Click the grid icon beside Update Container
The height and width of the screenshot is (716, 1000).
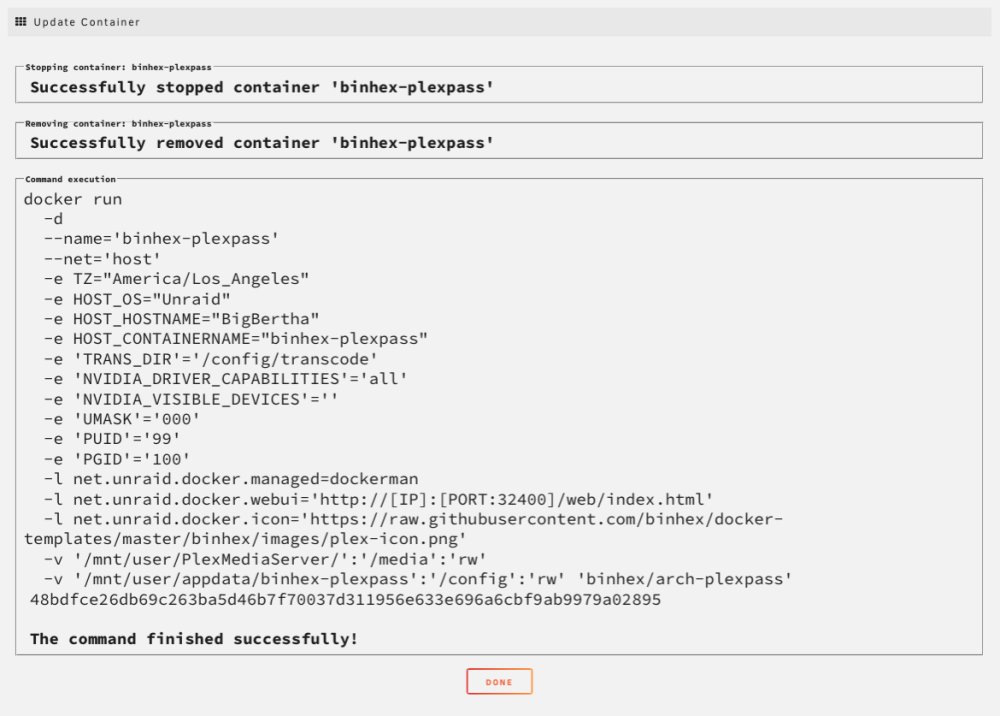click(x=21, y=22)
